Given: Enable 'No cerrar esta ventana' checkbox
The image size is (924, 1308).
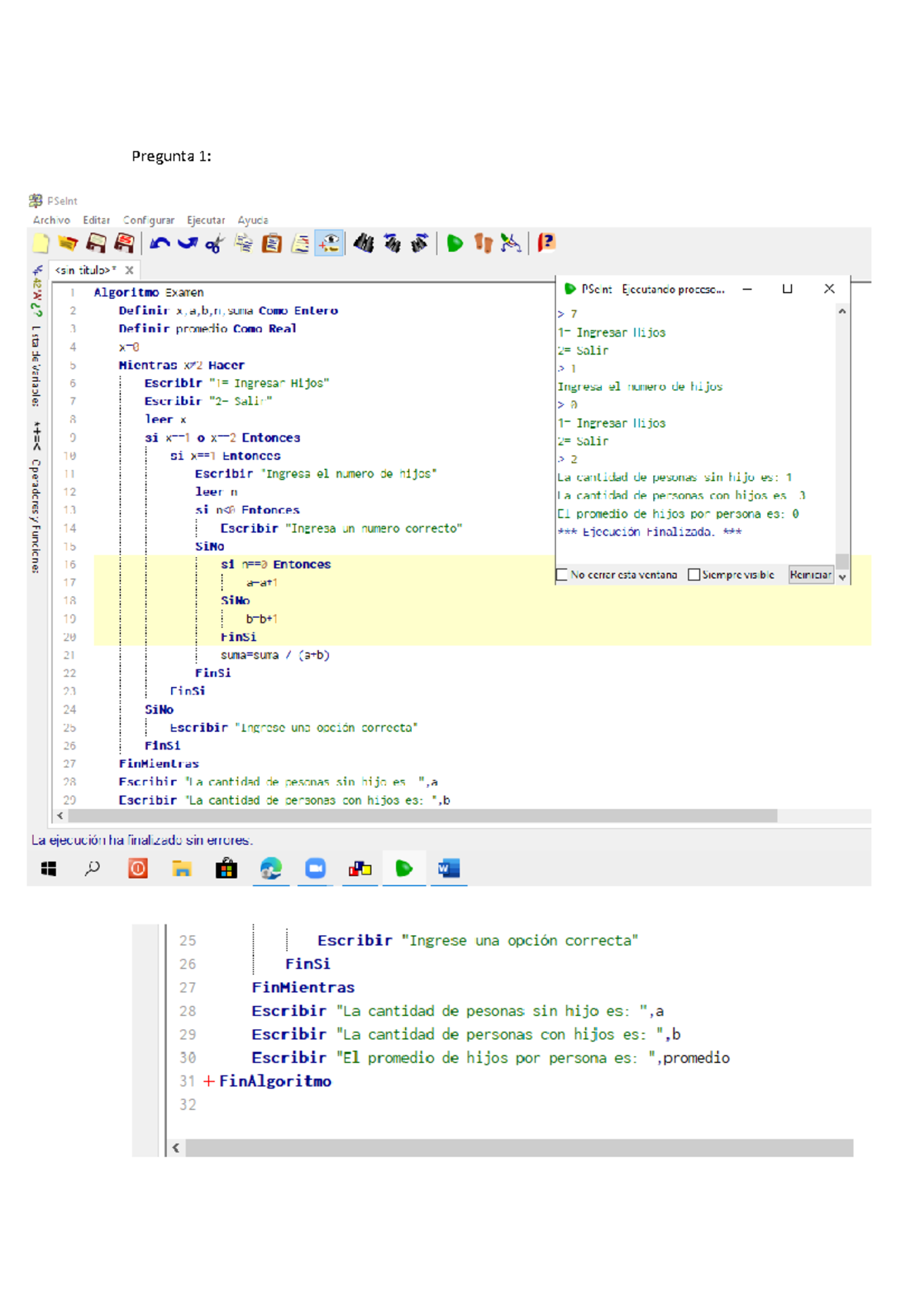Looking at the screenshot, I should click(x=562, y=575).
